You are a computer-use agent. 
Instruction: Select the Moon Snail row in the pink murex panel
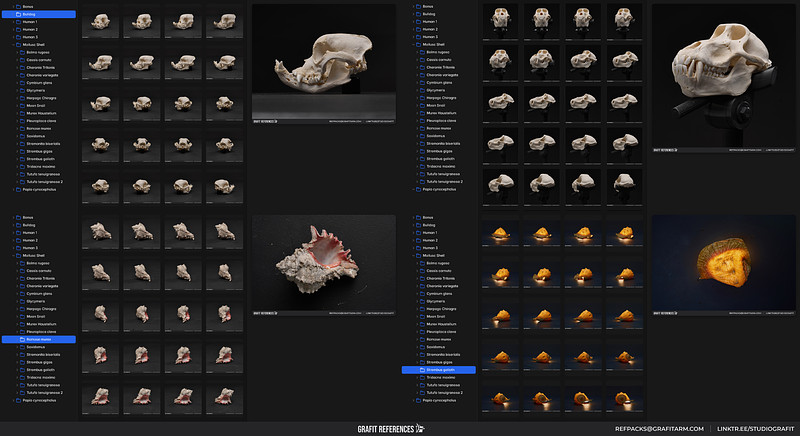tap(39, 317)
